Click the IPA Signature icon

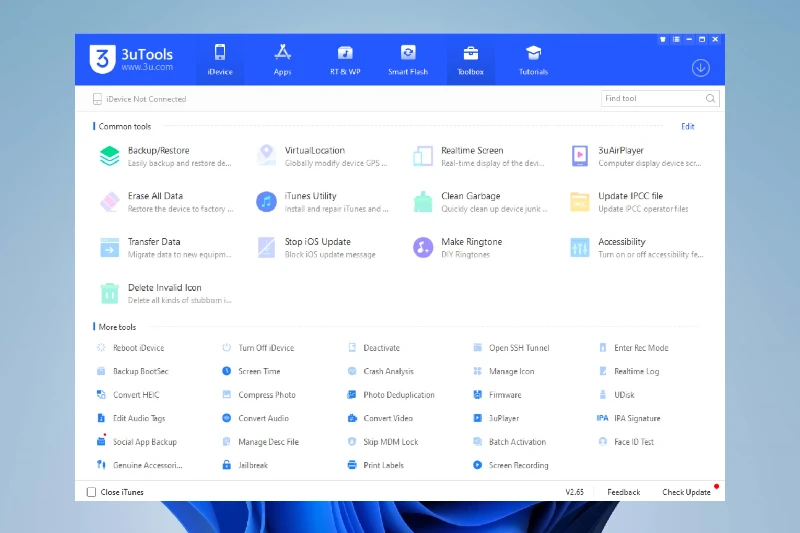[x=603, y=418]
